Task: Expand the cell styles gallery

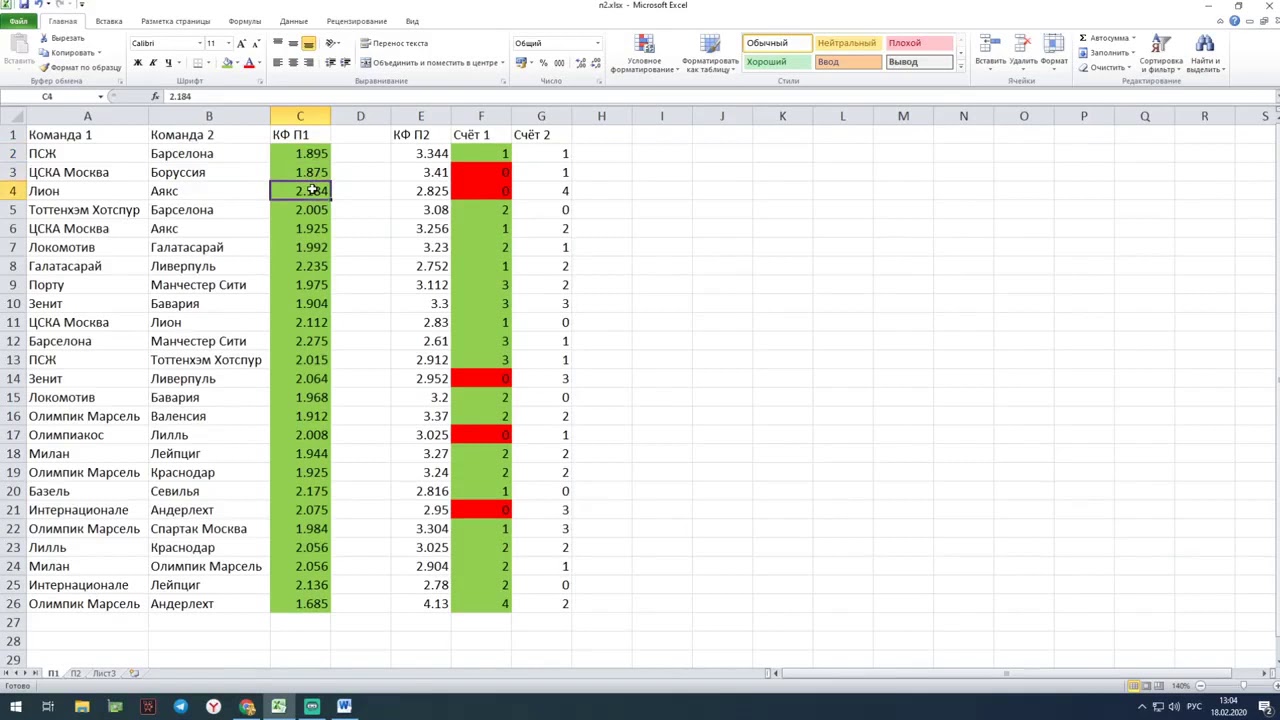Action: 961,67
